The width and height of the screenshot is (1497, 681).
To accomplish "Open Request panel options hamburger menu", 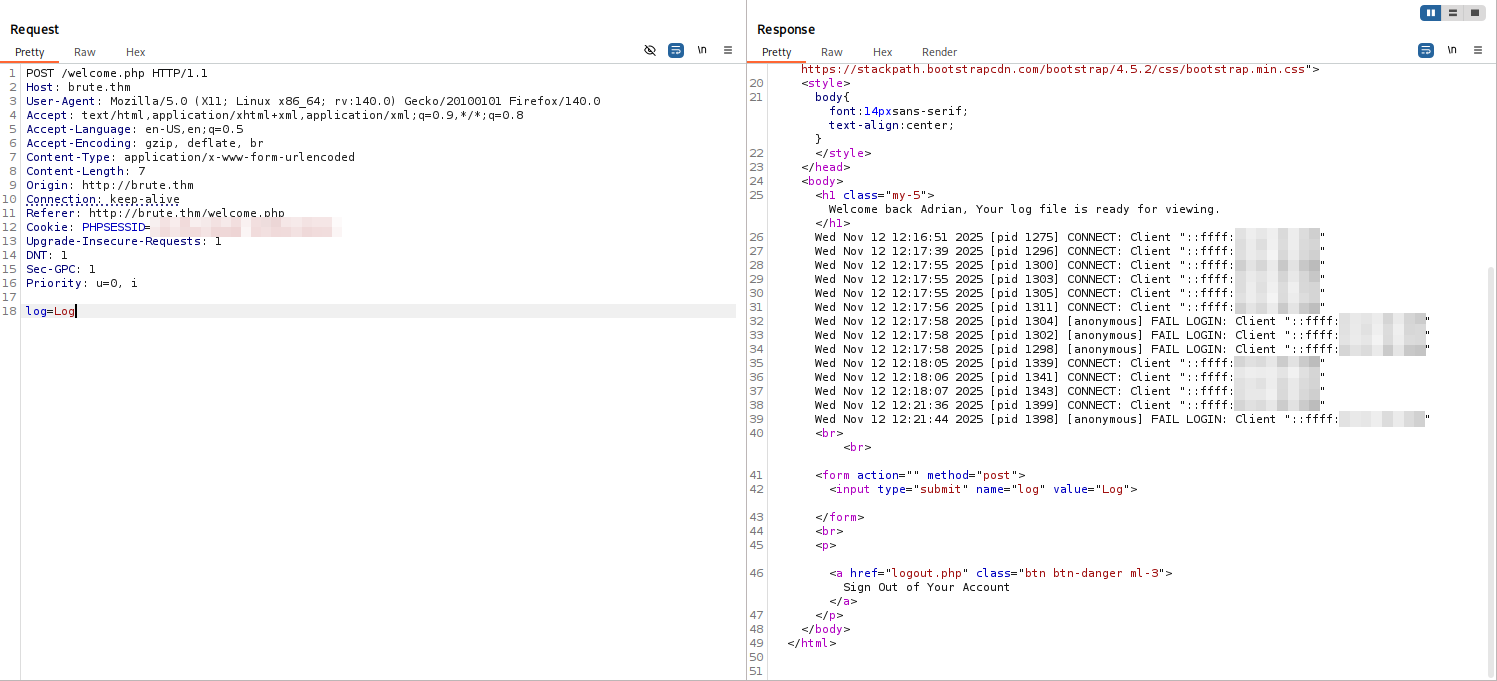I will click(x=728, y=50).
